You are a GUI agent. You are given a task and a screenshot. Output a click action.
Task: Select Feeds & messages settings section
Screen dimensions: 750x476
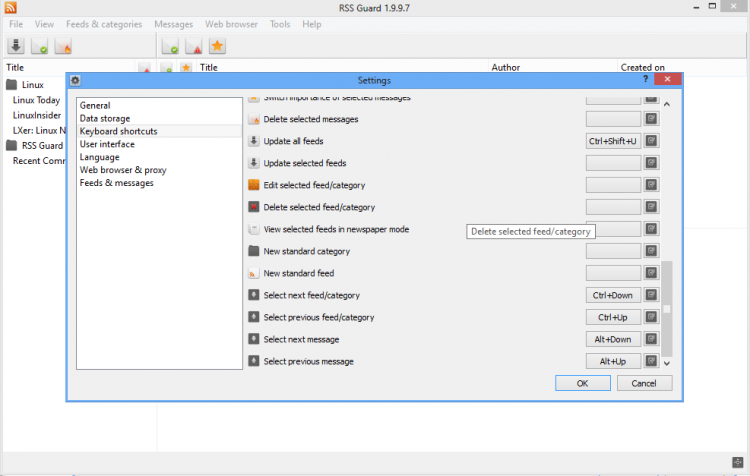click(x=159, y=183)
